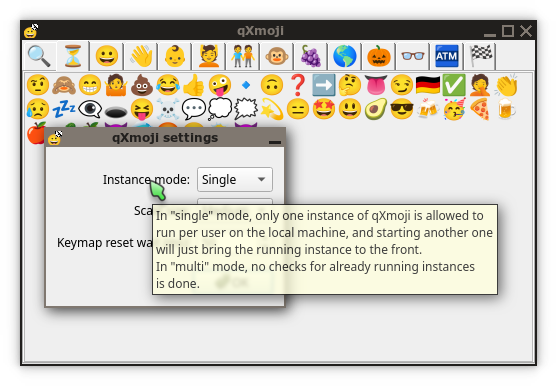Pick the squinting tongue-out face emoji

point(142,109)
